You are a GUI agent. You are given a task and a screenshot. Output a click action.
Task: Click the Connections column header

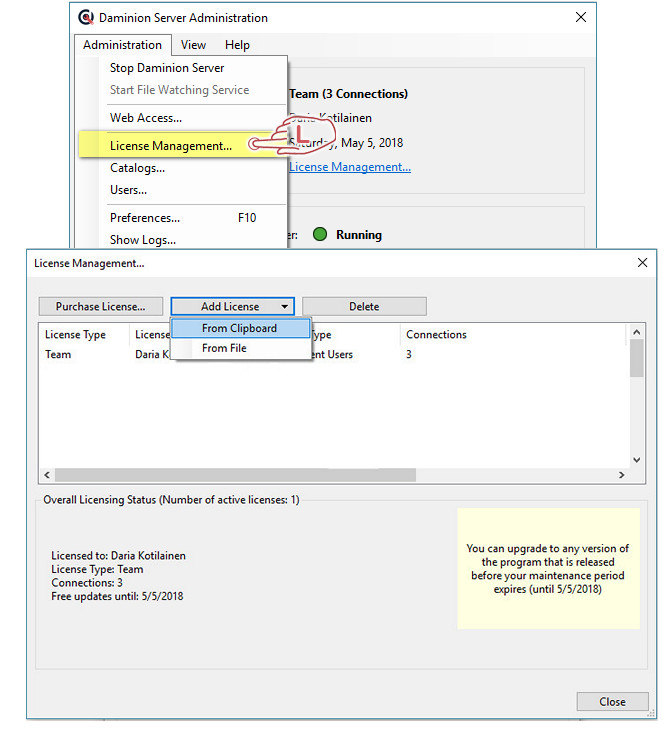[x=436, y=335]
